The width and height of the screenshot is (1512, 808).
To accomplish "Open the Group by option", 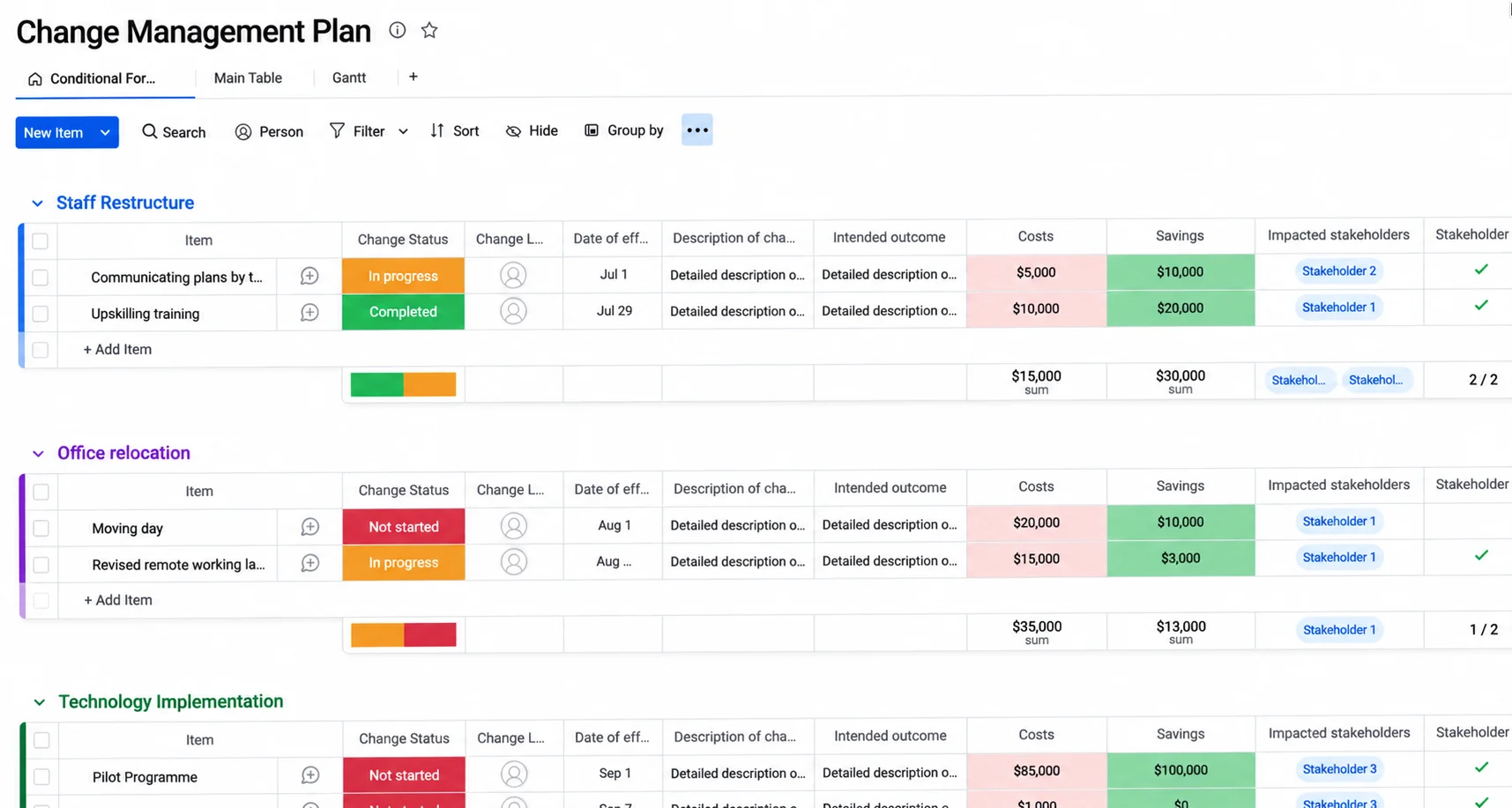I will coord(624,130).
